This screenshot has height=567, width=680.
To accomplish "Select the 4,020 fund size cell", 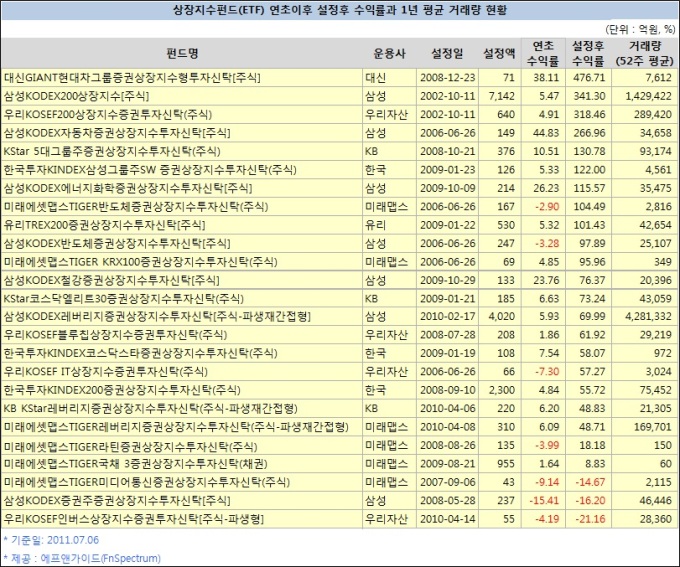I will 502,316.
